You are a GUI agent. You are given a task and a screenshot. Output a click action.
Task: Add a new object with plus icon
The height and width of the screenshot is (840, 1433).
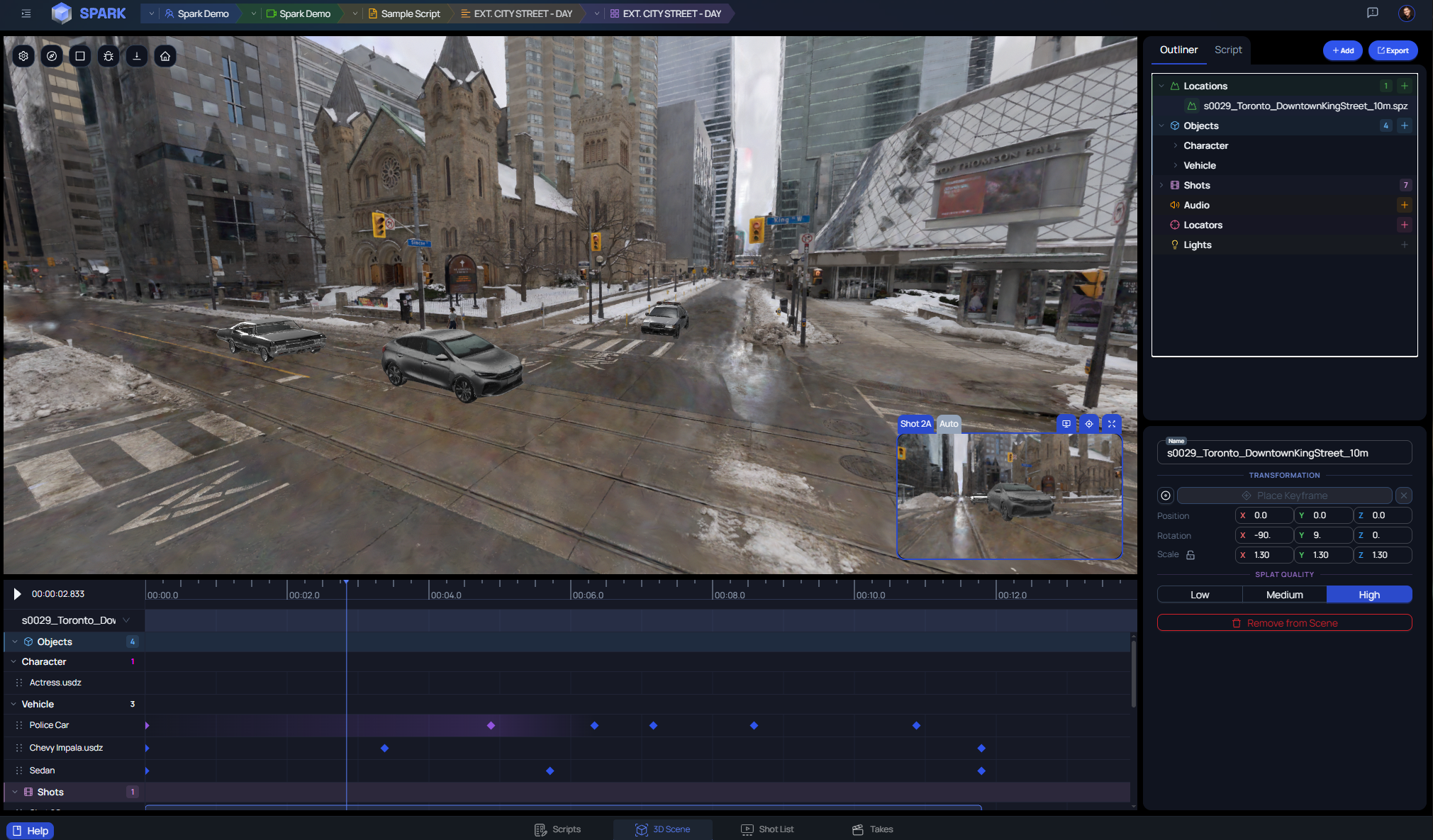(x=1405, y=125)
